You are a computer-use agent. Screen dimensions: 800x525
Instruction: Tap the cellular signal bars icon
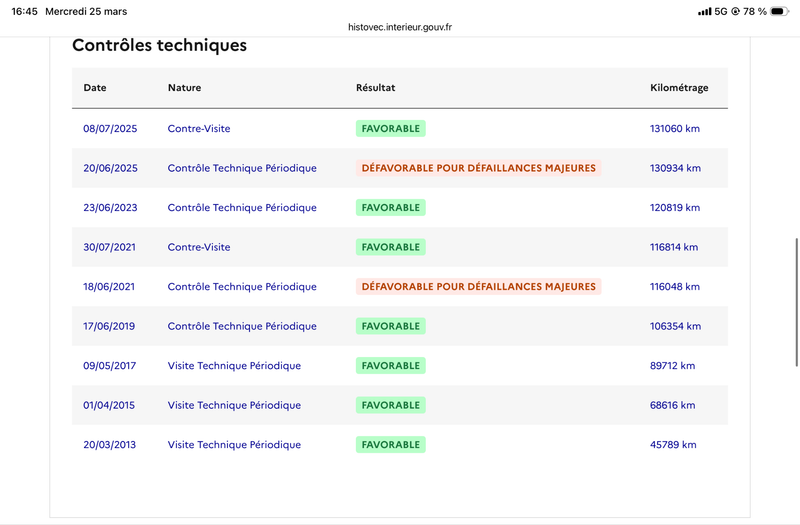(x=705, y=11)
